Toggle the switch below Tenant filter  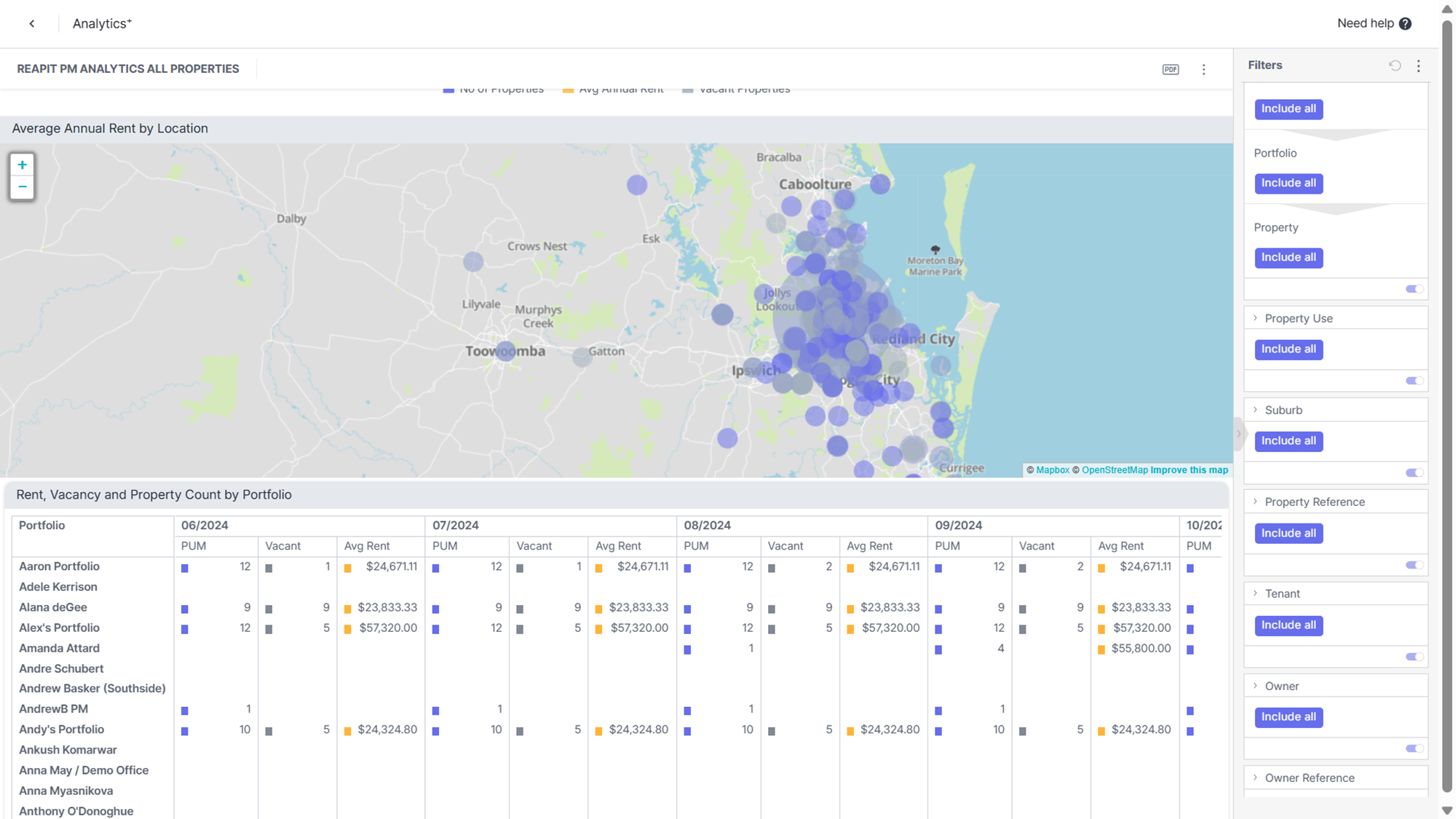coord(1414,657)
